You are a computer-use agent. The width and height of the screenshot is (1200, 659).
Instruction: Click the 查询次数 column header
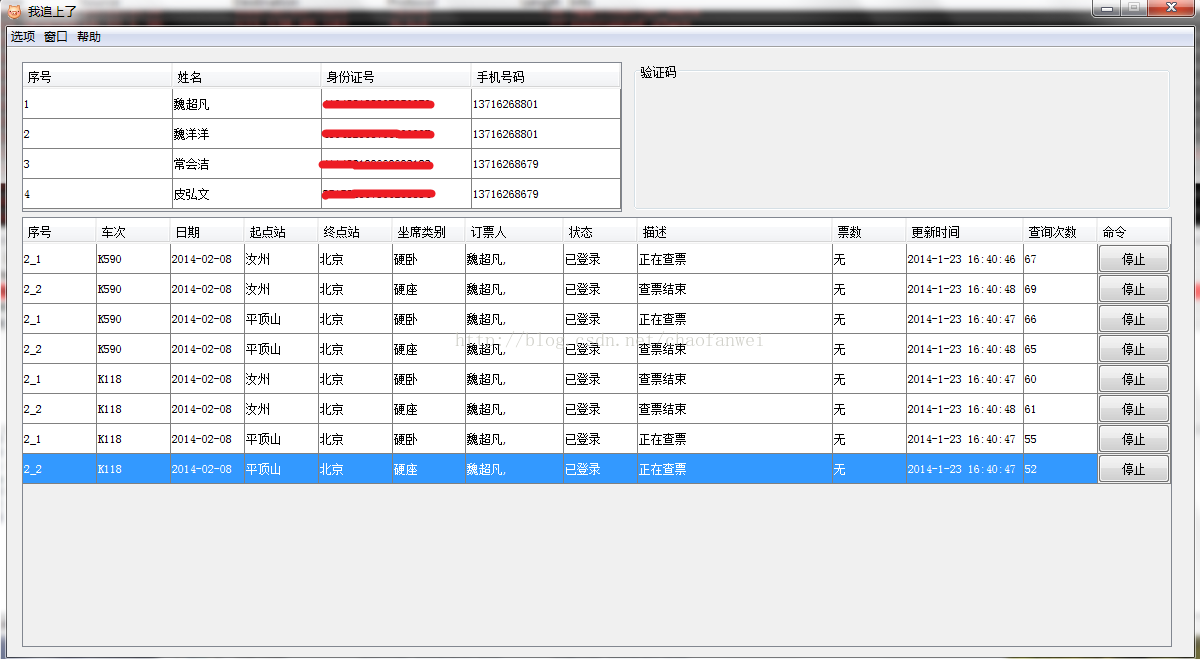(x=1060, y=232)
